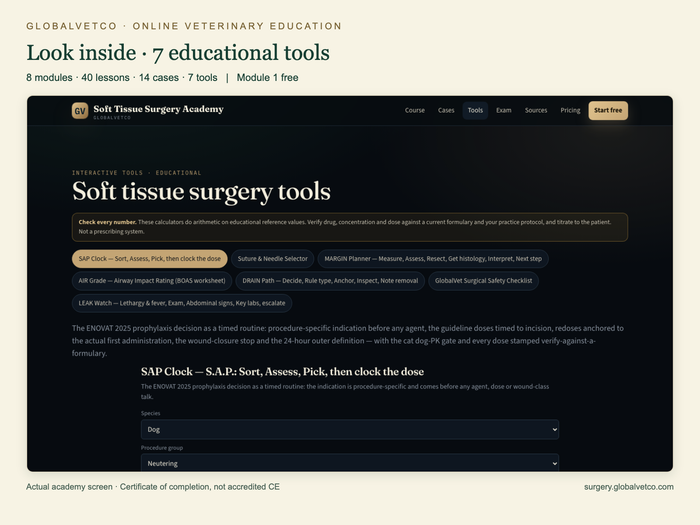Open the DRAIN Path tool tab
The image size is (700, 525).
(x=330, y=281)
